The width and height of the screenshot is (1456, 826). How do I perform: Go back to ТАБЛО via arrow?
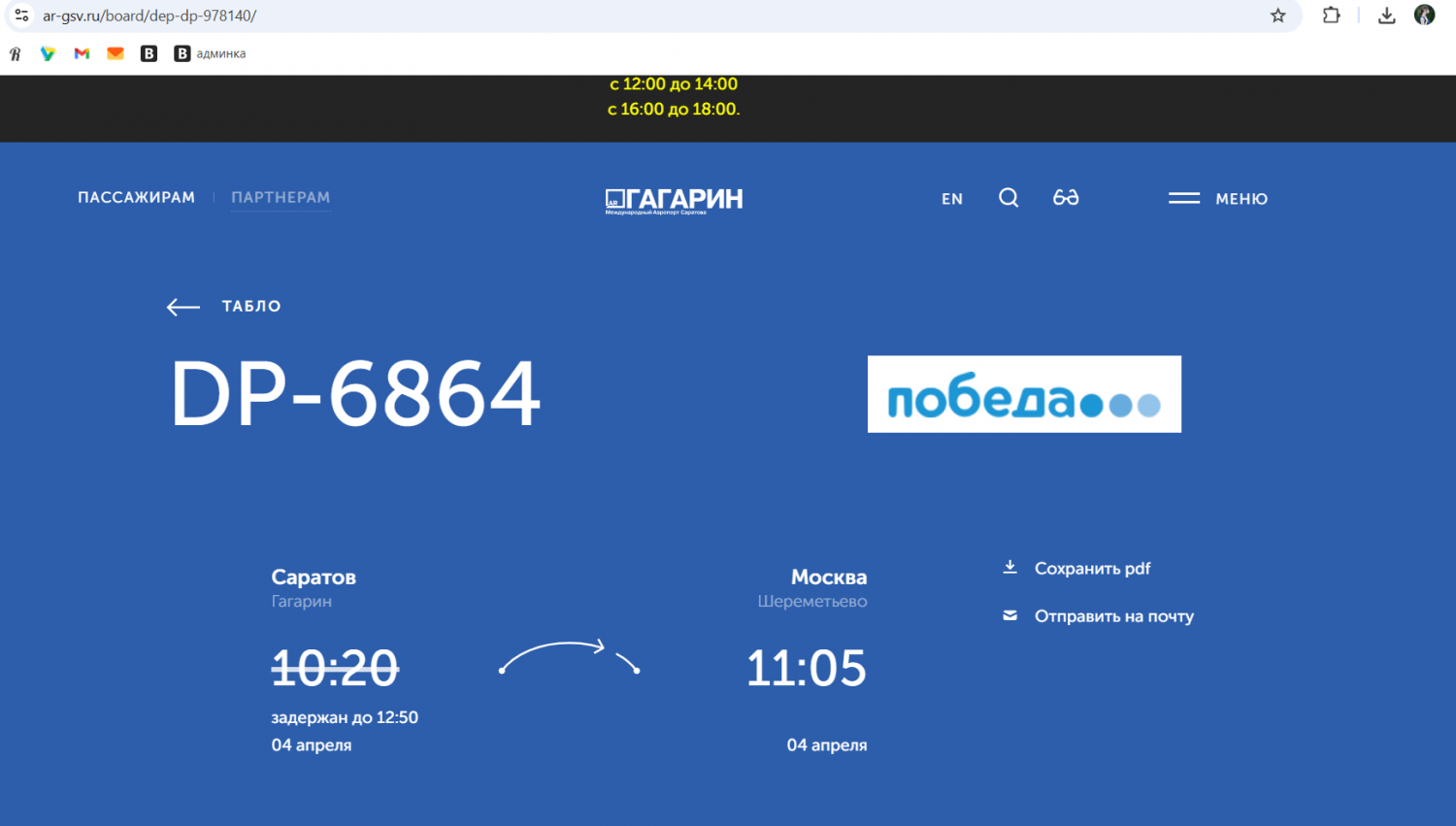point(183,307)
